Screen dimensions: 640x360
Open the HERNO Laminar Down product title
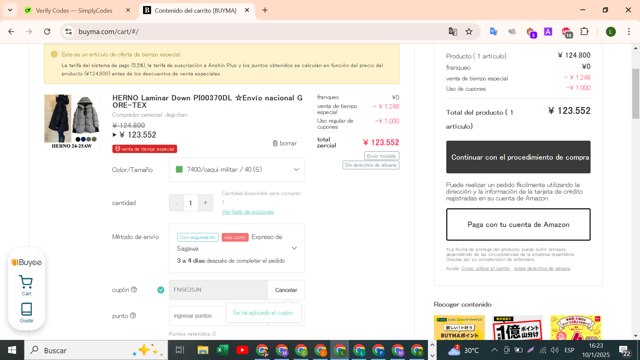tap(207, 101)
